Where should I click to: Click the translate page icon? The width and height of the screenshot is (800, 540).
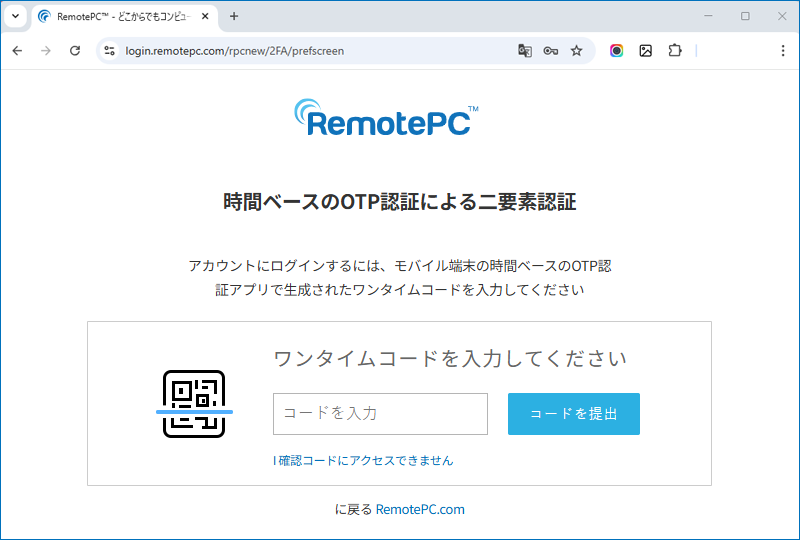524,51
